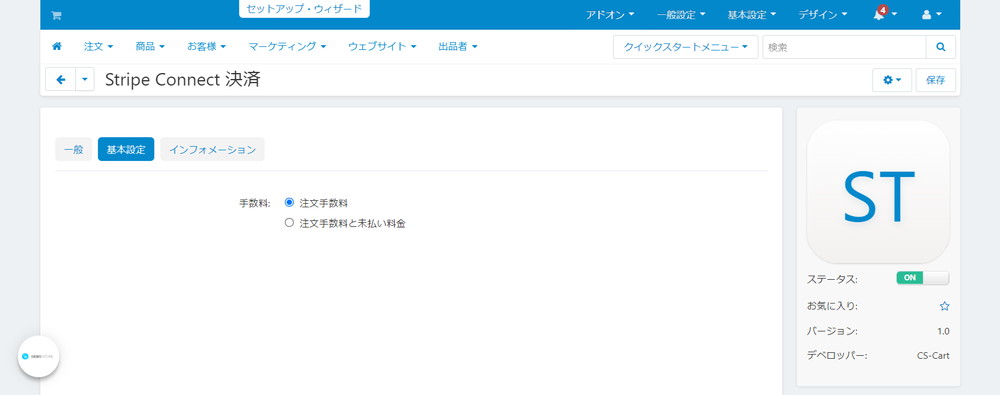
Task: Open the 出品者 menu
Action: (x=458, y=47)
